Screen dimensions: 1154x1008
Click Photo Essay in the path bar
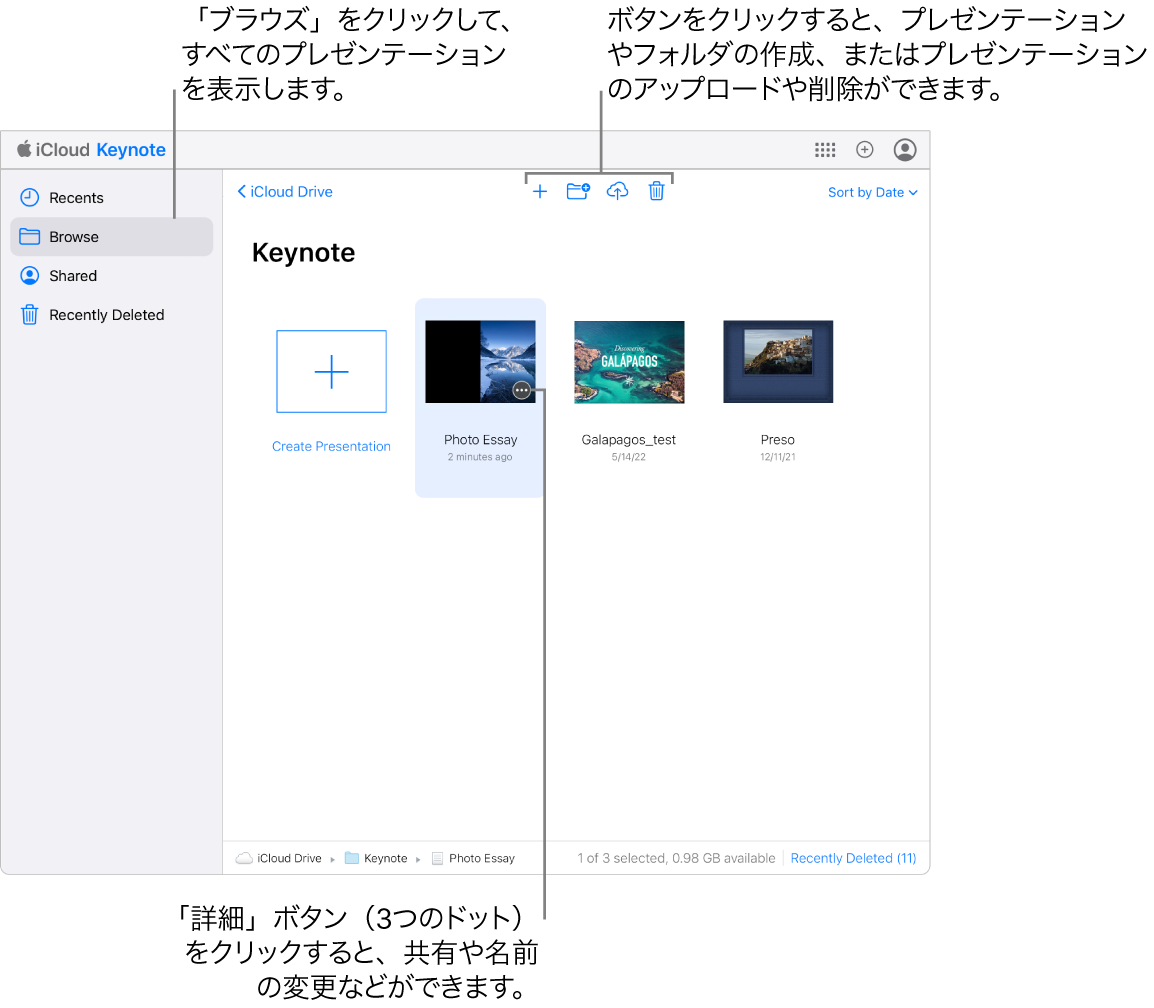[x=473, y=858]
